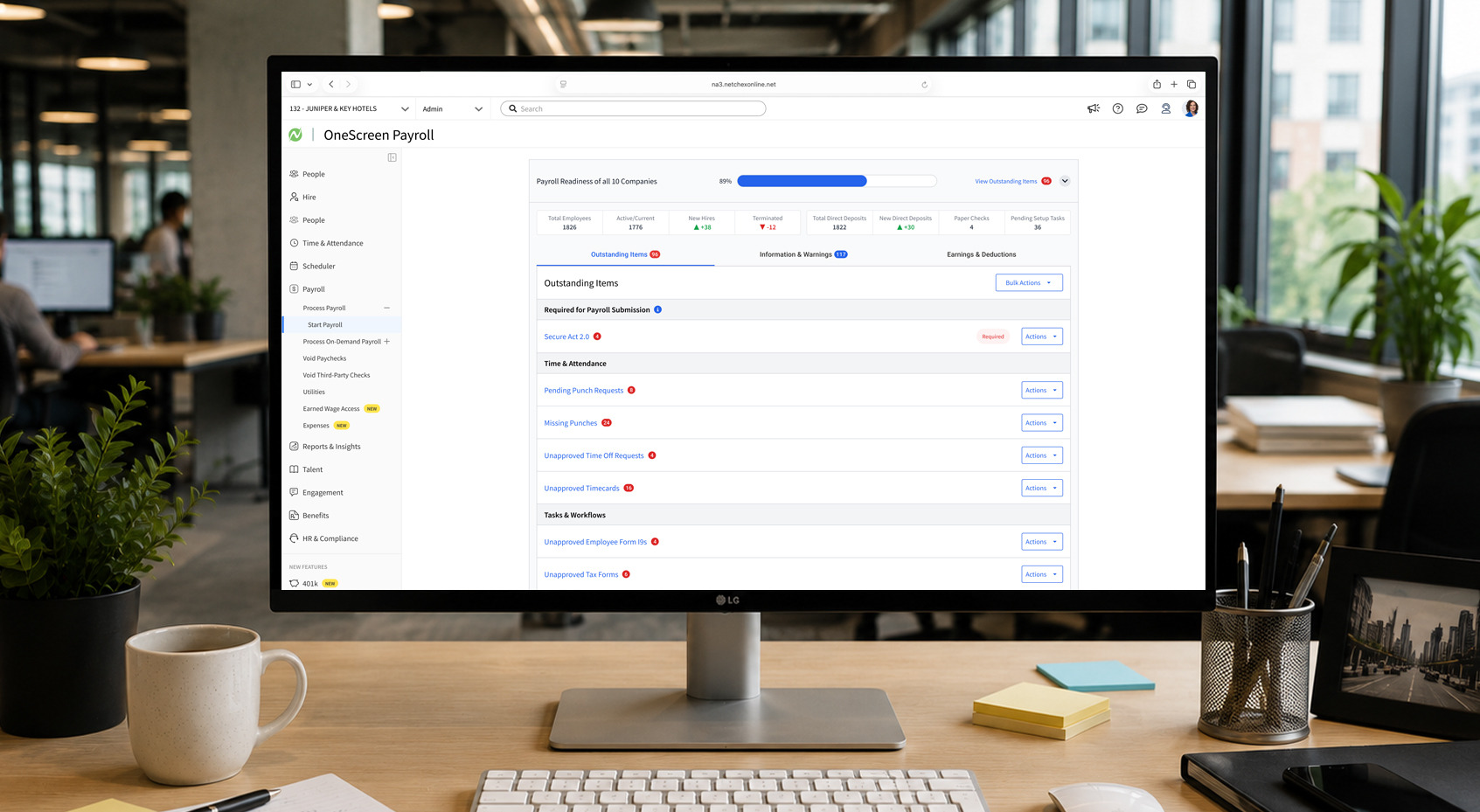Collapse the Payroll Readiness panel chevron

pos(1065,181)
